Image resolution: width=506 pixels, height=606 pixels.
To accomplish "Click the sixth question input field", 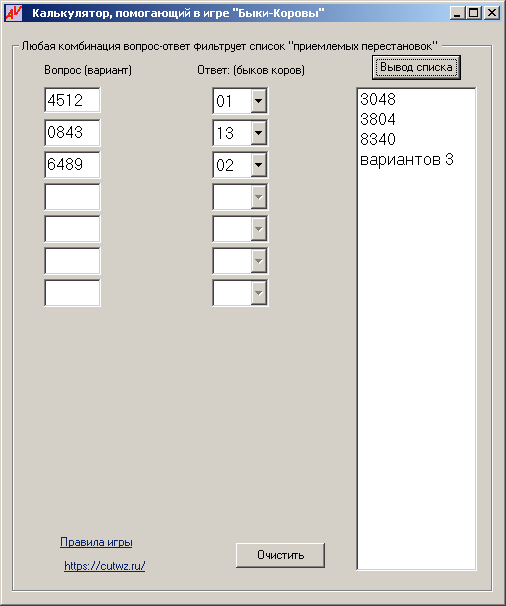I will pos(72,261).
